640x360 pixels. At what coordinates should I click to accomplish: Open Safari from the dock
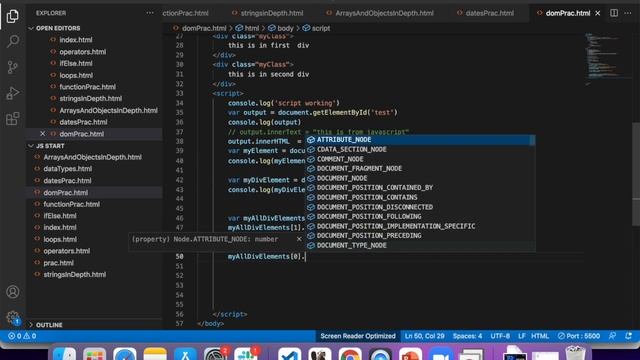pyautogui.click(x=124, y=353)
